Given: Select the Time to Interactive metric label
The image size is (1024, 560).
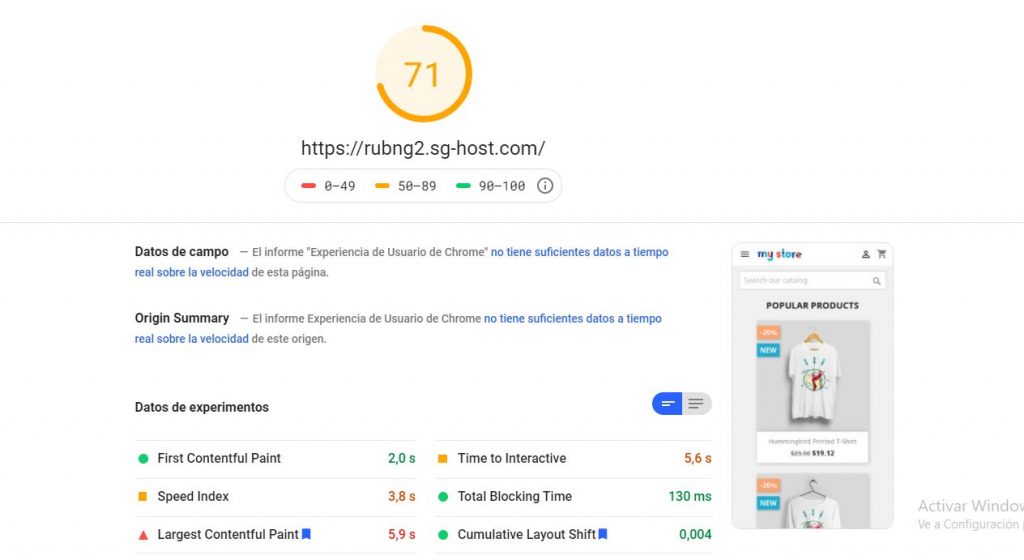Looking at the screenshot, I should 511,458.
